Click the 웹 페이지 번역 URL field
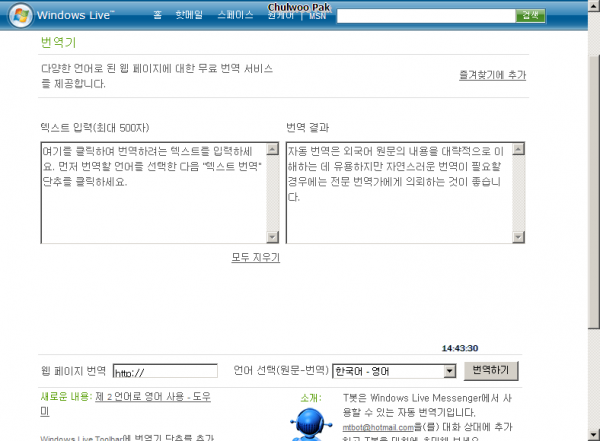This screenshot has width=600, height=441. (165, 371)
